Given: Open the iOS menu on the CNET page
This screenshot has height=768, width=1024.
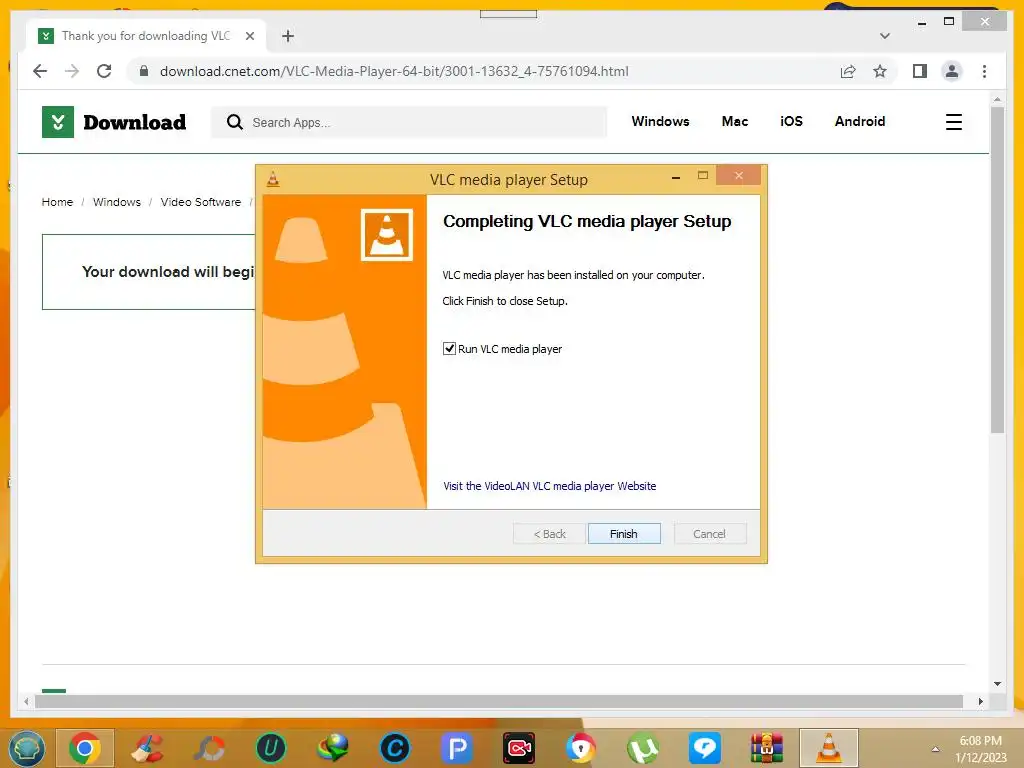Looking at the screenshot, I should tap(792, 121).
